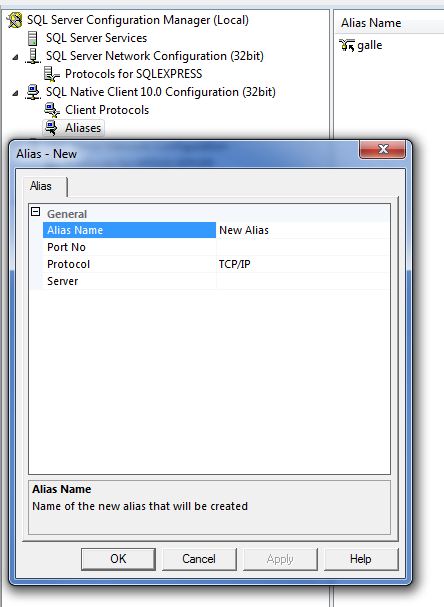Click the SQL Native Client 10.0 Configuration icon
Screen dimensions: 444x607
pyautogui.click(x=33, y=92)
